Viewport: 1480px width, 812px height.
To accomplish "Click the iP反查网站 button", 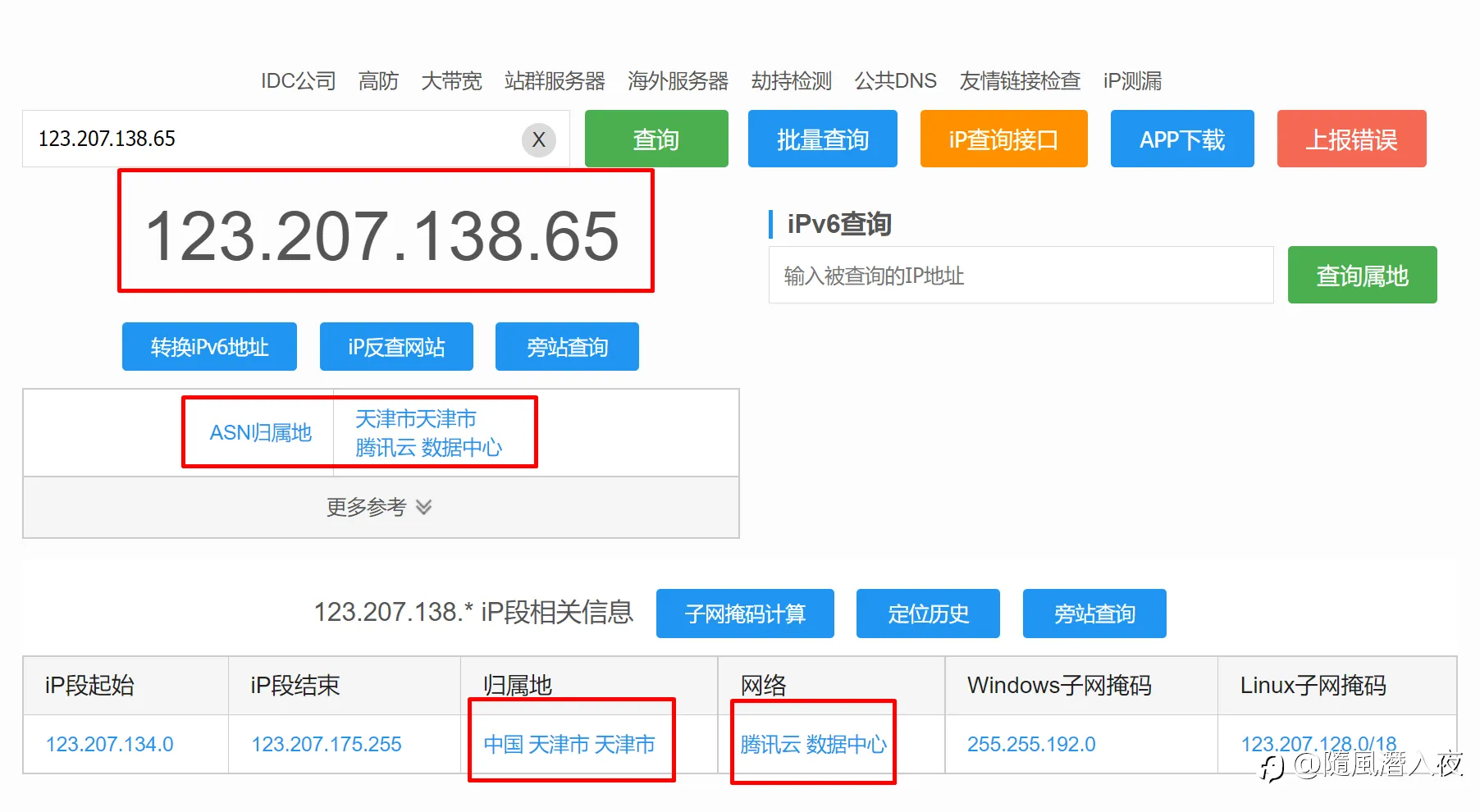I will [396, 346].
